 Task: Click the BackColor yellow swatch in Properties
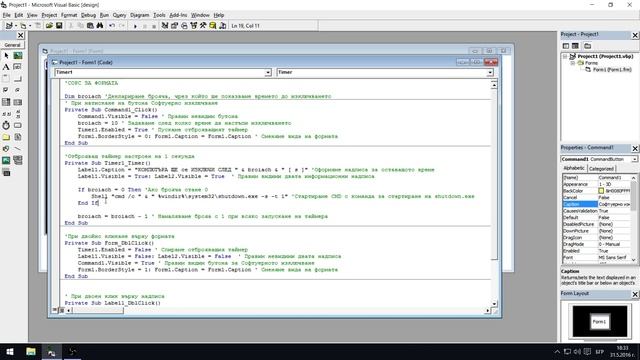click(x=601, y=191)
